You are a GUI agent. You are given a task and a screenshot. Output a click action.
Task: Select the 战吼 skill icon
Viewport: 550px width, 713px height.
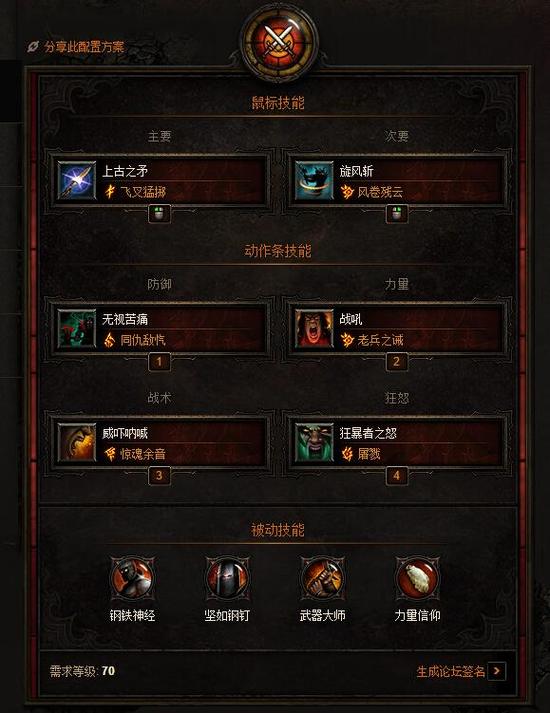pyautogui.click(x=314, y=328)
